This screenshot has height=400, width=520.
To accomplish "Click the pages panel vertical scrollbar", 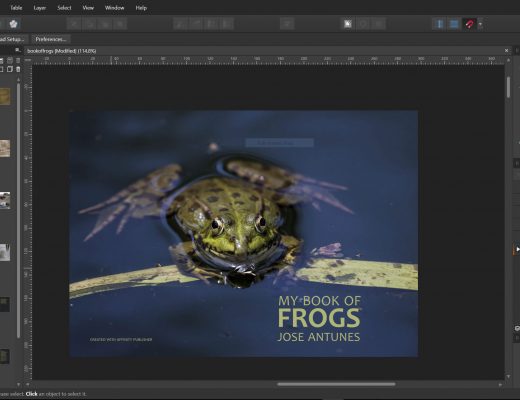I will pos(18,210).
